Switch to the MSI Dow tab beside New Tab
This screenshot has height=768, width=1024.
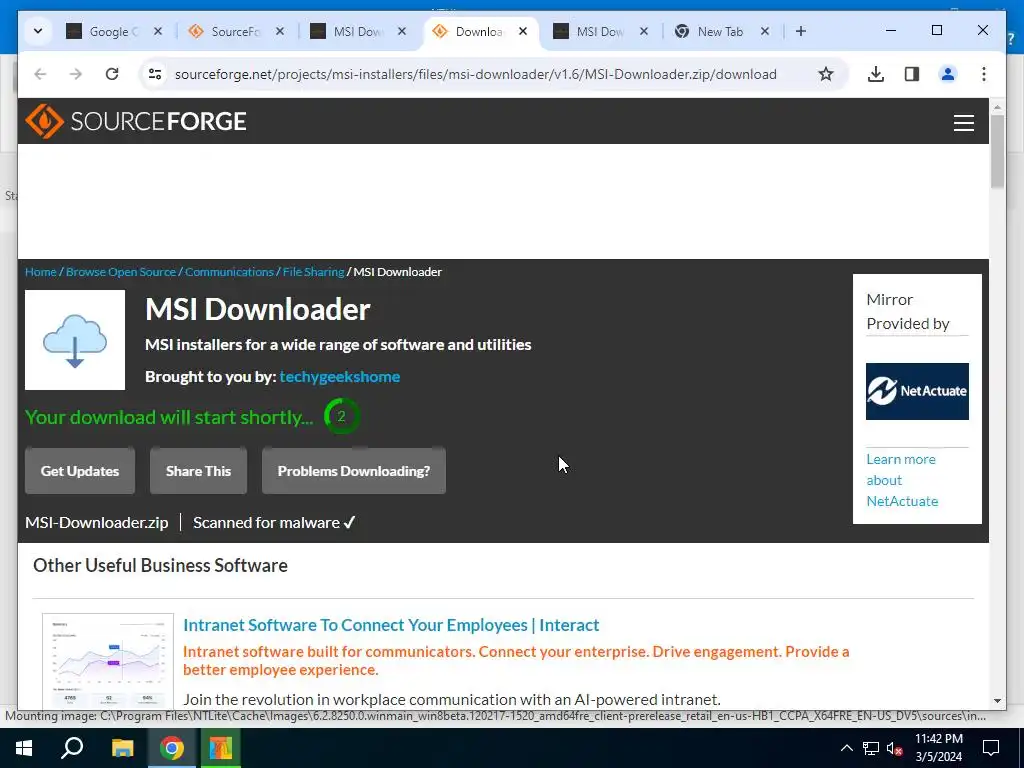pos(600,31)
